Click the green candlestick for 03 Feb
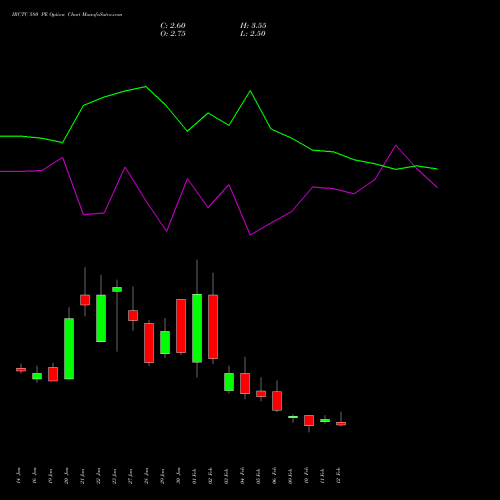500x500 pixels. click(x=229, y=382)
